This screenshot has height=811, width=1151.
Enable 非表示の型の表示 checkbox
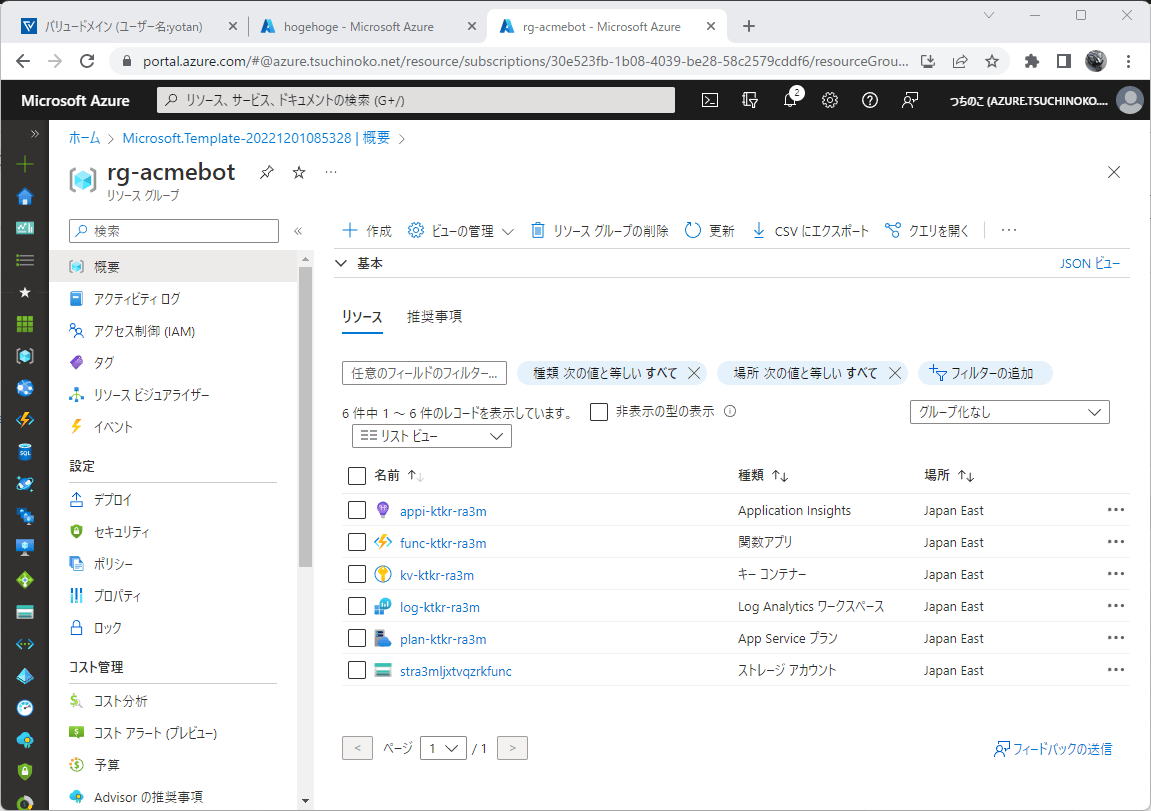point(599,412)
